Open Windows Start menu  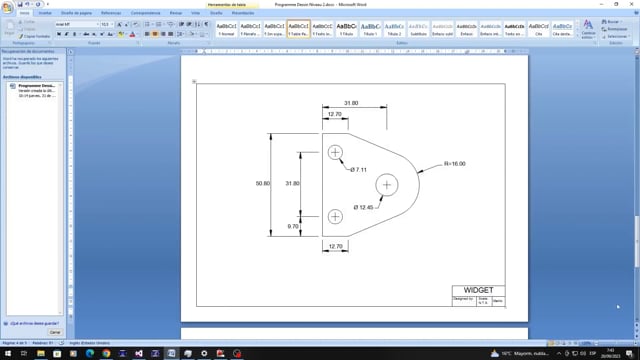(8, 353)
